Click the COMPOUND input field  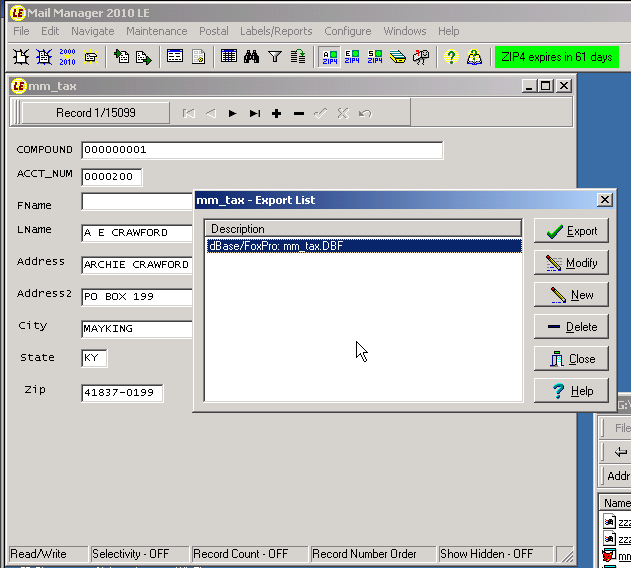pyautogui.click(x=262, y=150)
